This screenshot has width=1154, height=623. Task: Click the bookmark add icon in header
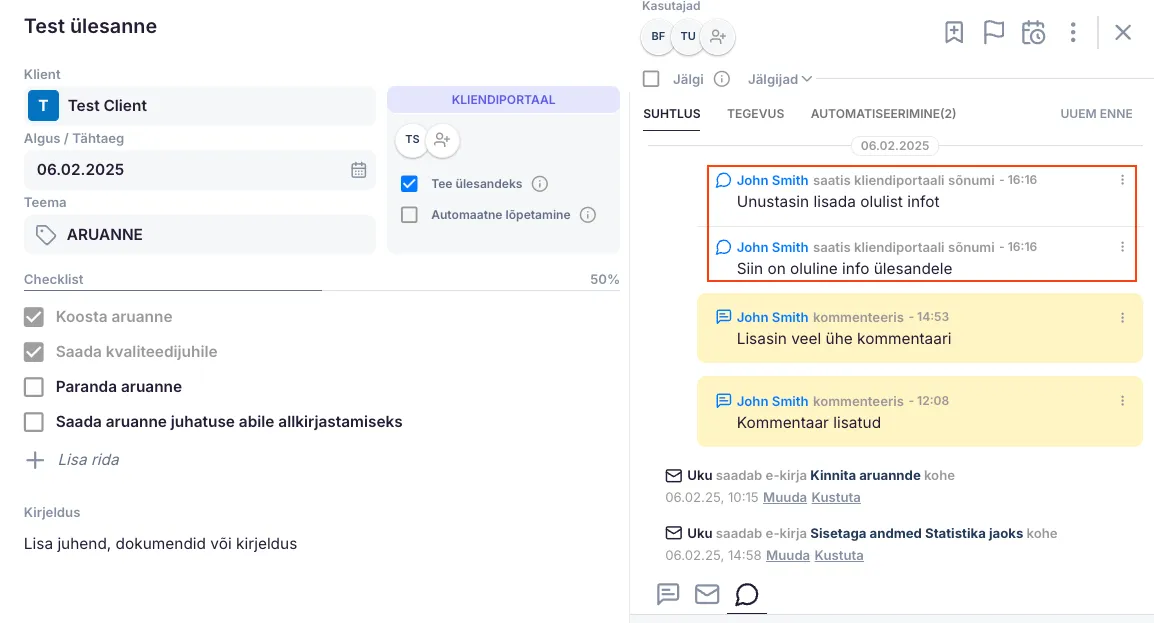click(x=954, y=33)
